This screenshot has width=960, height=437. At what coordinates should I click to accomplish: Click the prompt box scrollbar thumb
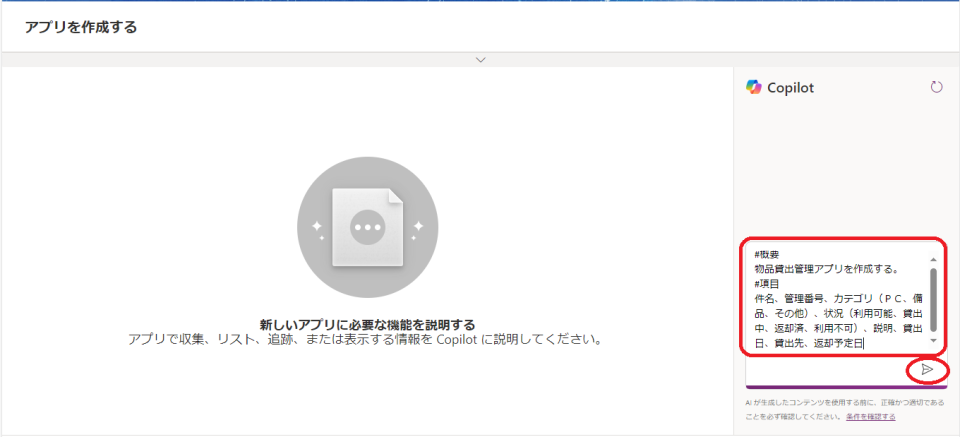[933, 300]
